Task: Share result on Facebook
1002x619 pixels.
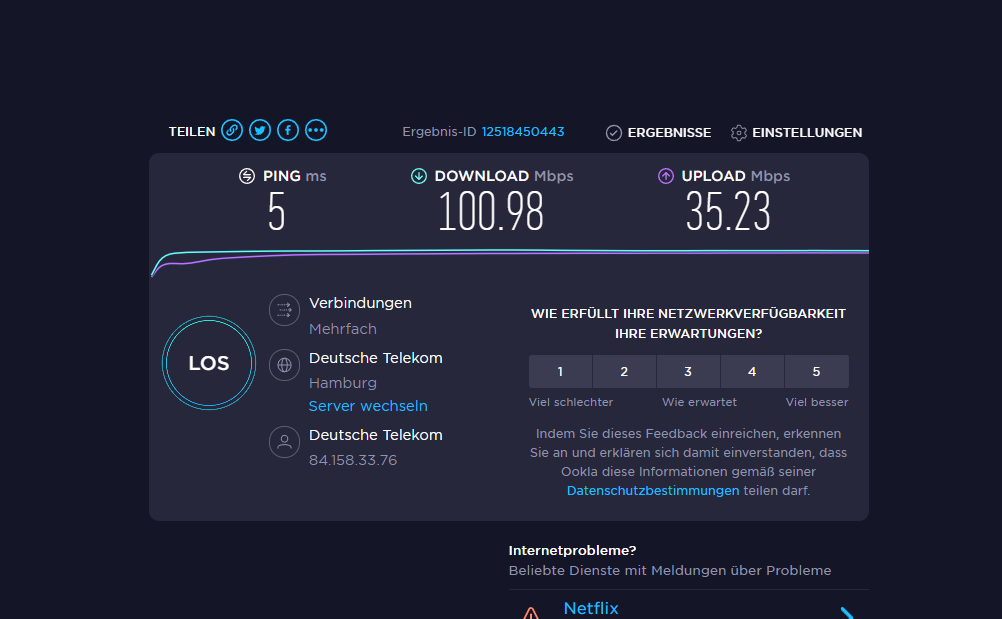Action: (288, 130)
